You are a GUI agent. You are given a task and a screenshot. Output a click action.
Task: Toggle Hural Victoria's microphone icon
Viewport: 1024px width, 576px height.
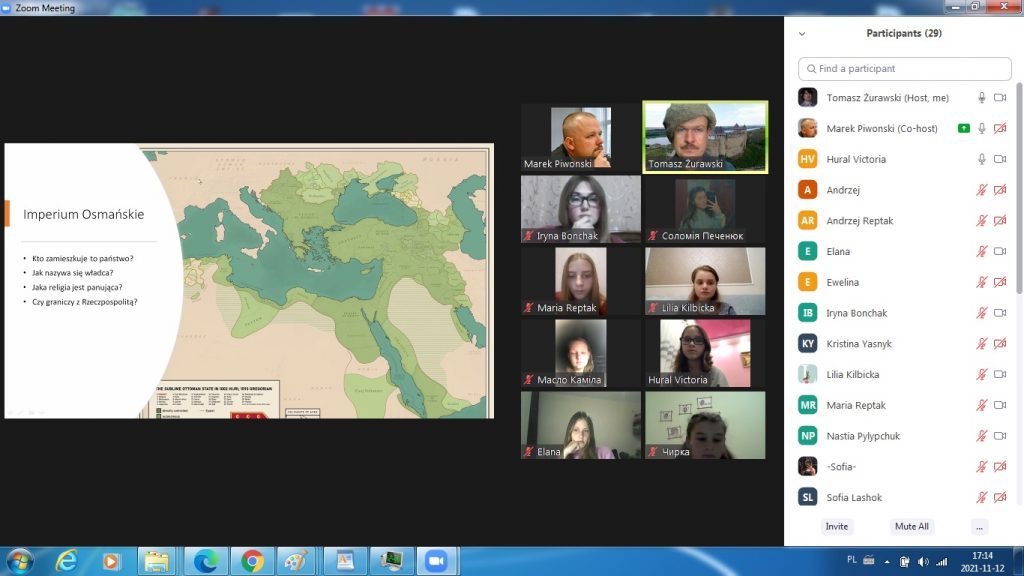pos(982,159)
